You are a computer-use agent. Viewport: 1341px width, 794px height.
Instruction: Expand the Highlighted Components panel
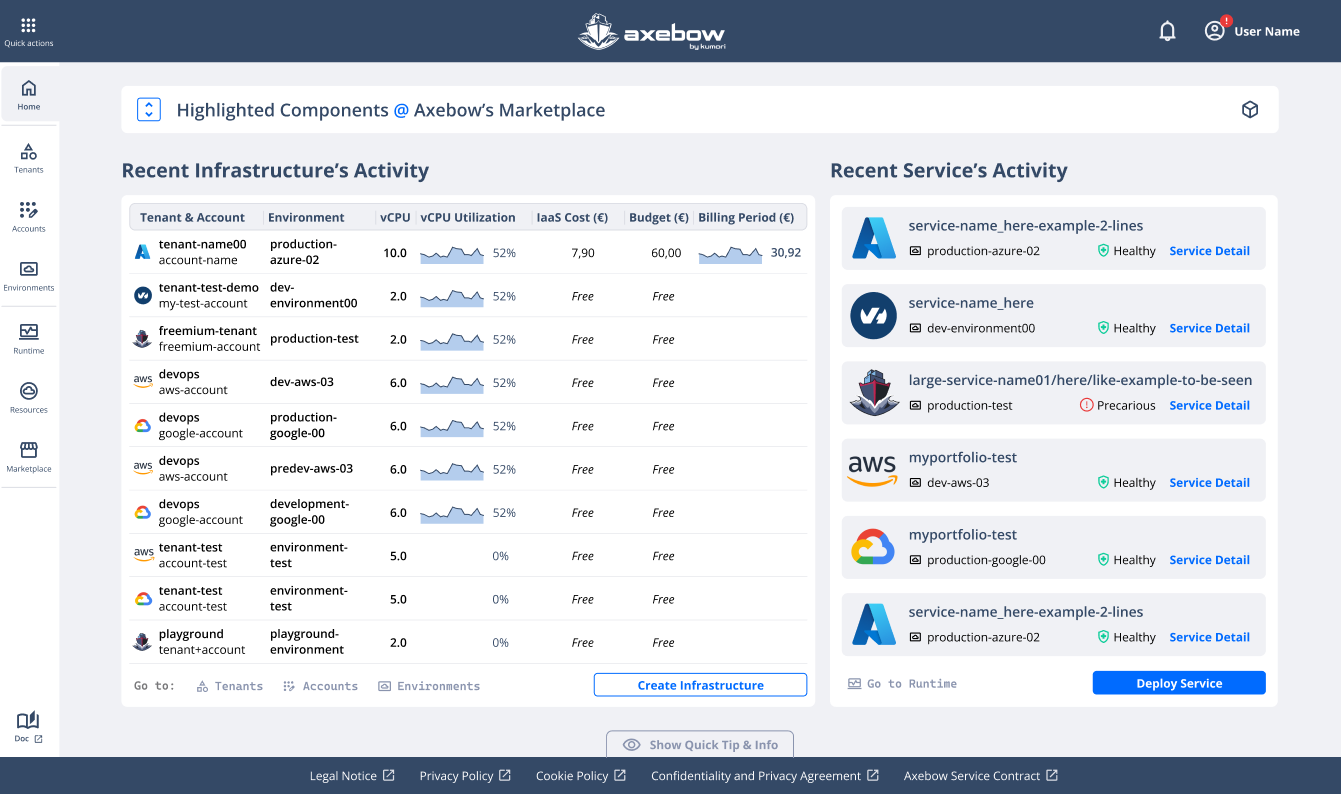point(149,110)
